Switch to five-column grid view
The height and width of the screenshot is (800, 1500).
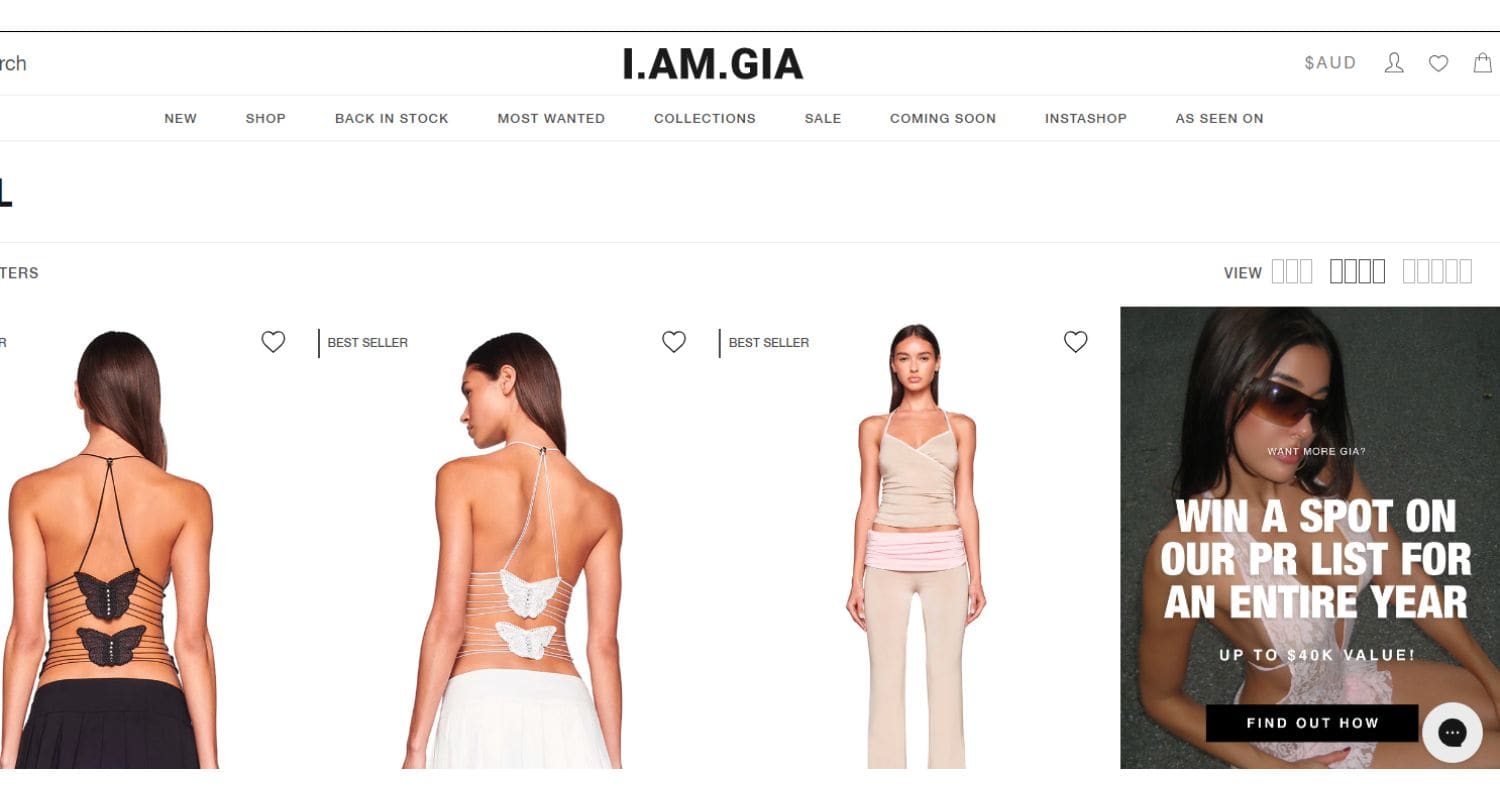pyautogui.click(x=1437, y=271)
